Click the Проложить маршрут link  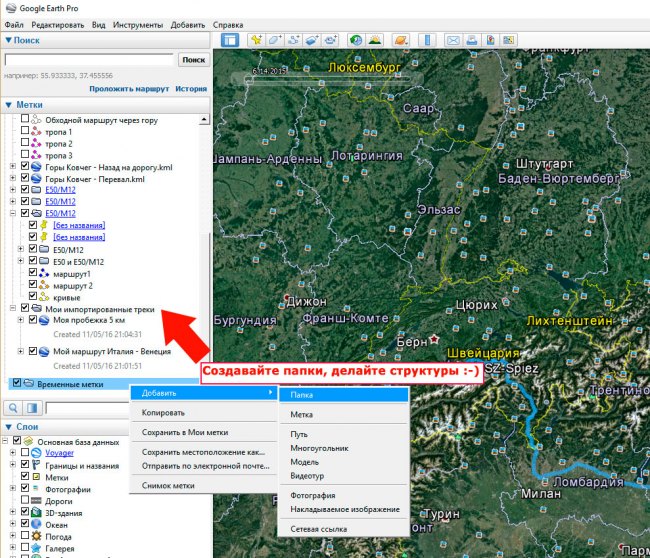pyautogui.click(x=129, y=89)
